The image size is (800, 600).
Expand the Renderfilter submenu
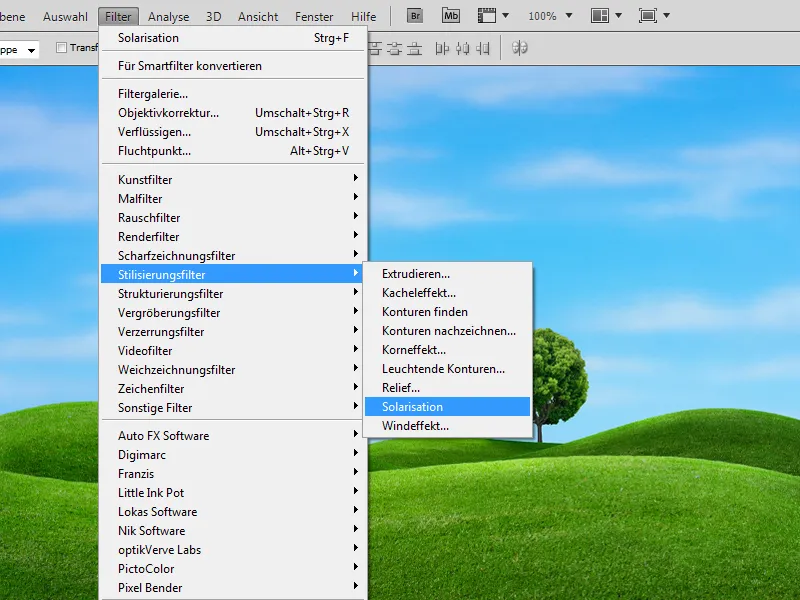pyautogui.click(x=233, y=237)
